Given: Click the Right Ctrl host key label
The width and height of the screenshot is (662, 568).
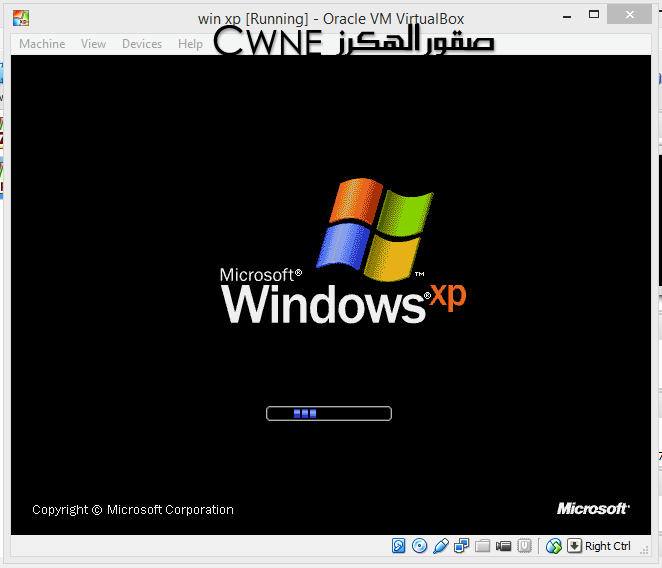Looking at the screenshot, I should (x=608, y=546).
